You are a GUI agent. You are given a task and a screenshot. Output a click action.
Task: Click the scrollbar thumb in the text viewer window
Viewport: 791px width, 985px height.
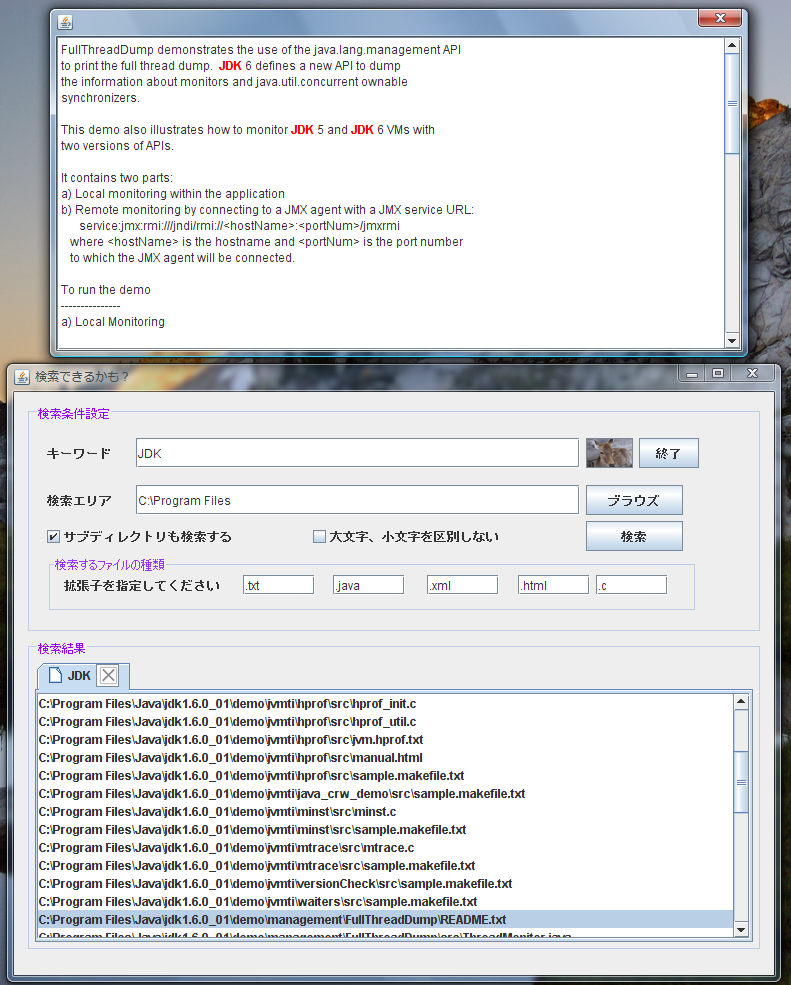coord(731,104)
